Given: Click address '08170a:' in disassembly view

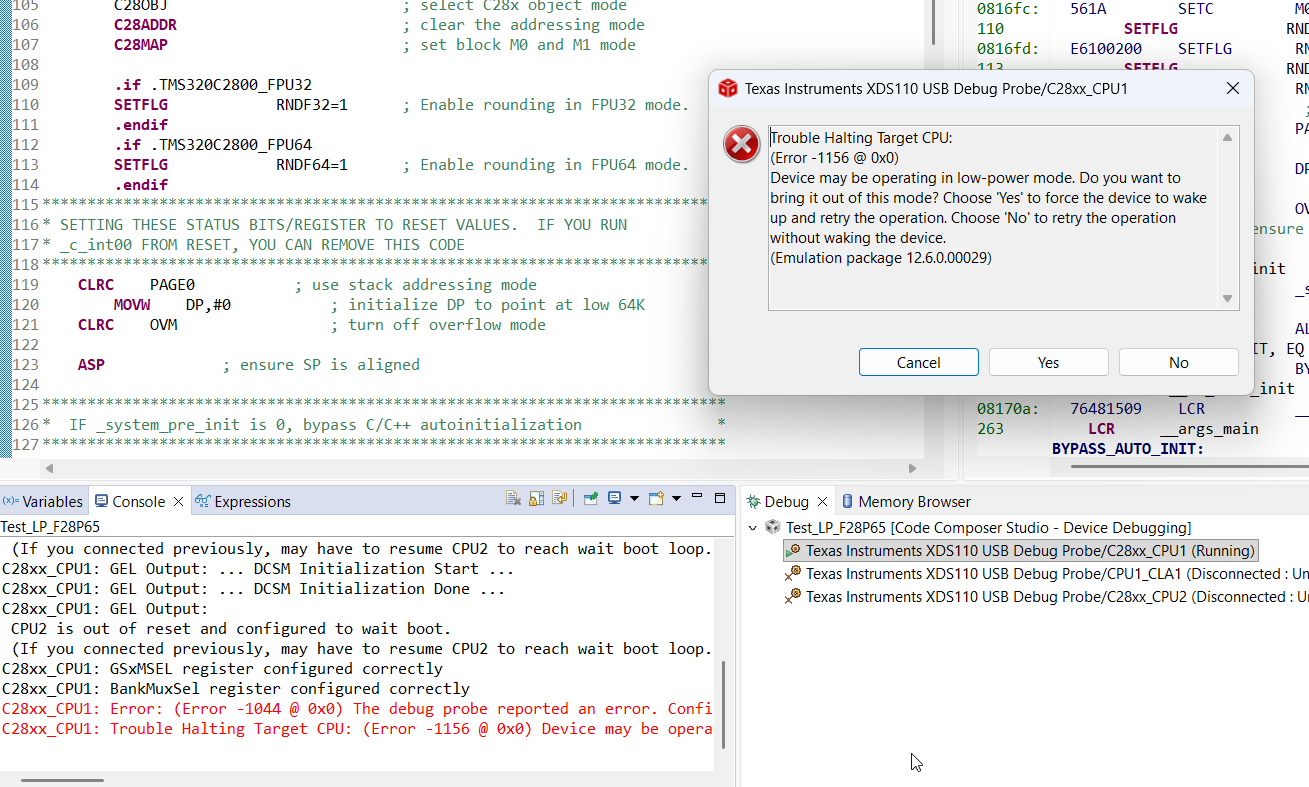Looking at the screenshot, I should (x=1008, y=408).
